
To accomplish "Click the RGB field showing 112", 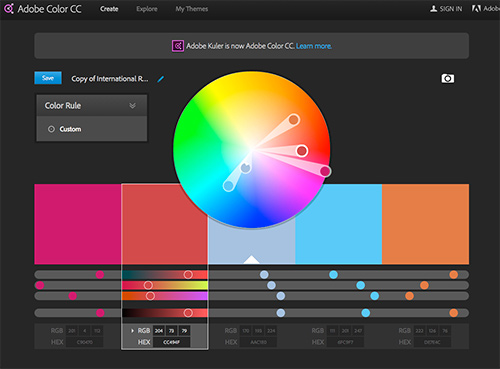I will [x=97, y=331].
